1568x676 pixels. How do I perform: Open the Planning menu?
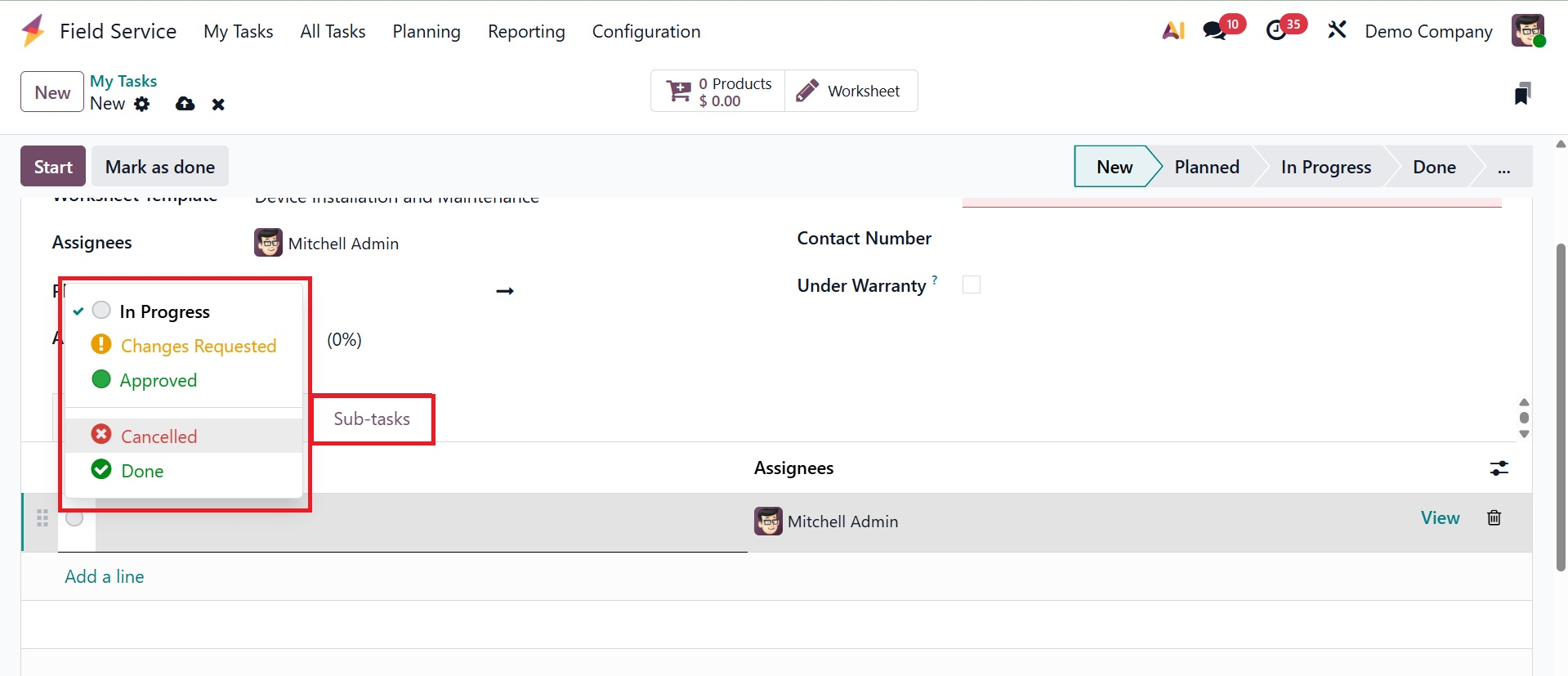pos(427,31)
